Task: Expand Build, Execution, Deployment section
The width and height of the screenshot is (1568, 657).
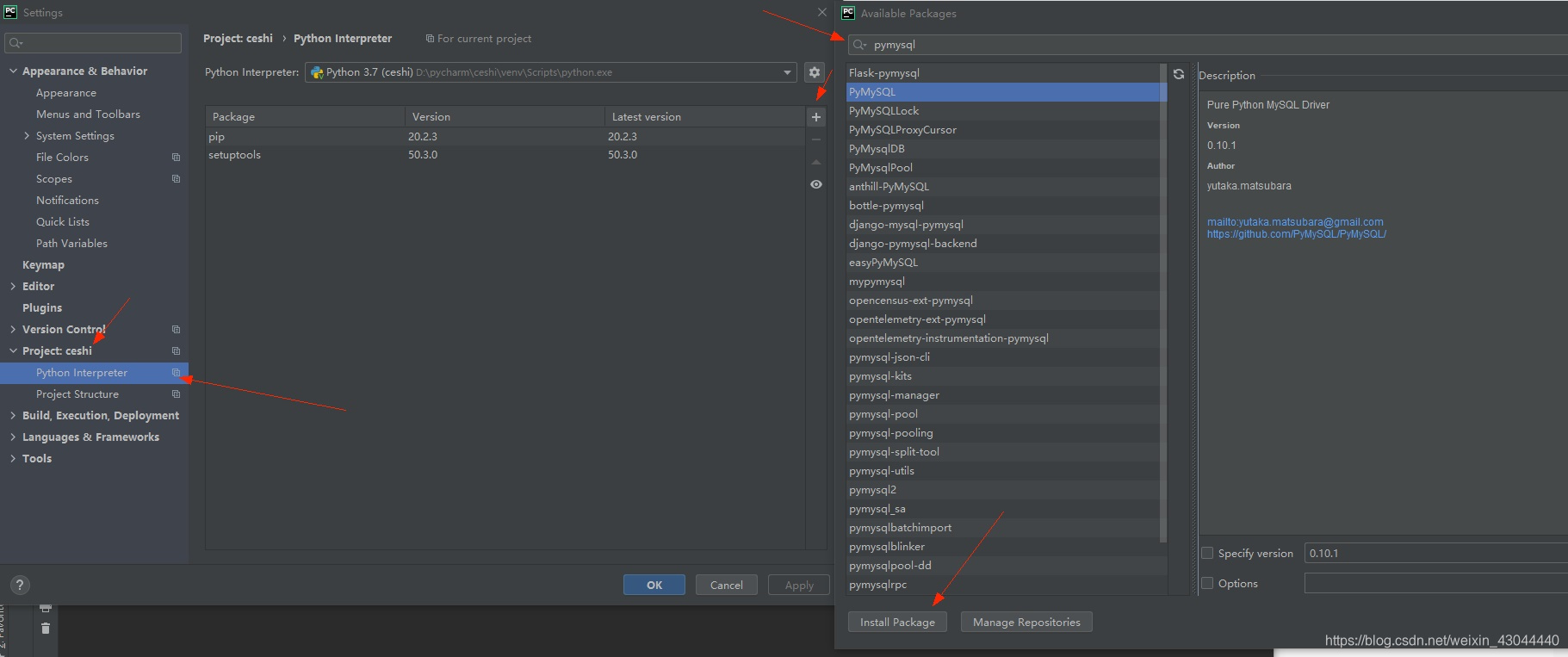Action: click(x=13, y=416)
